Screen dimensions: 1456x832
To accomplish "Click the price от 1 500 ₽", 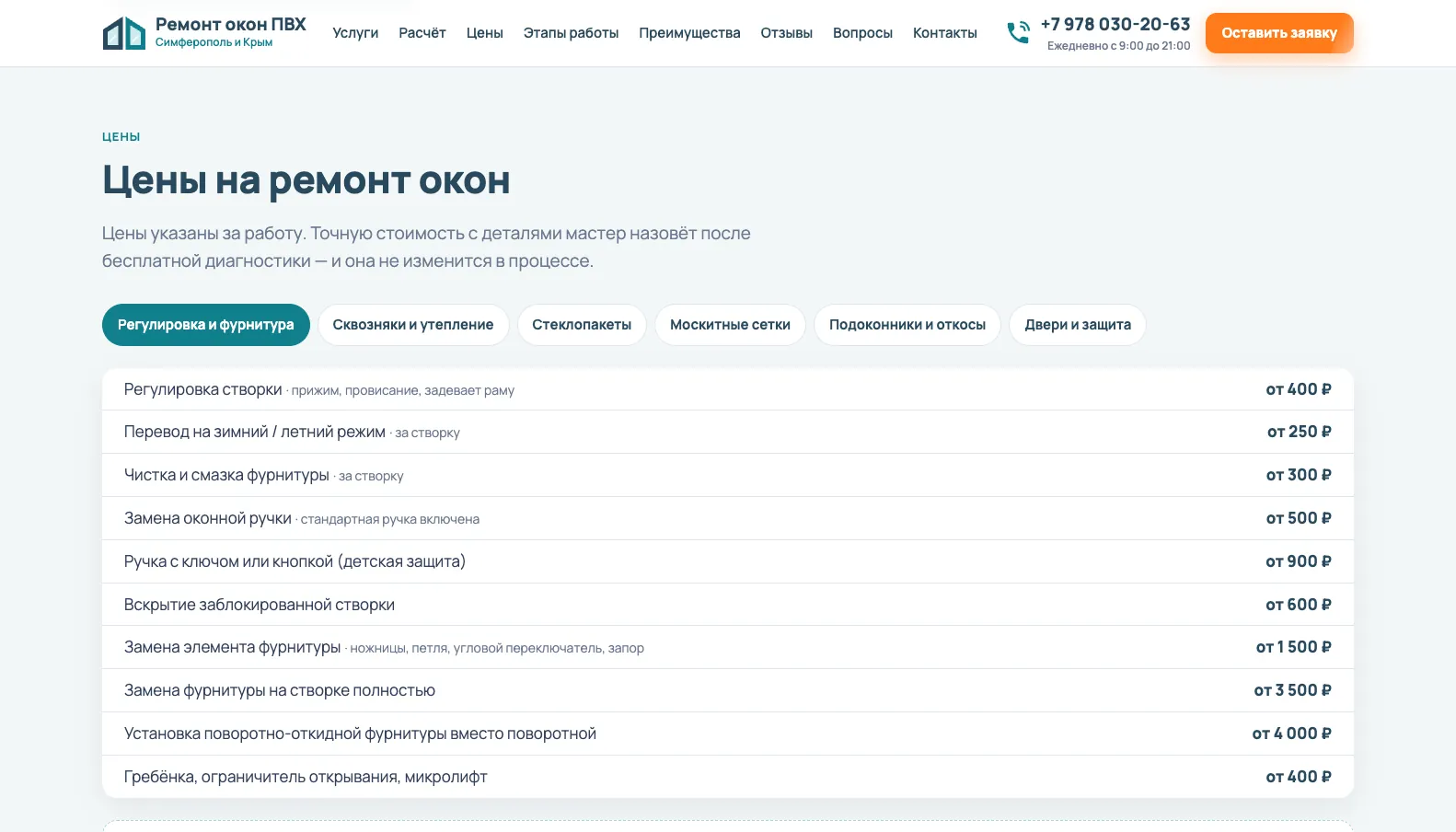I will click(1294, 647).
